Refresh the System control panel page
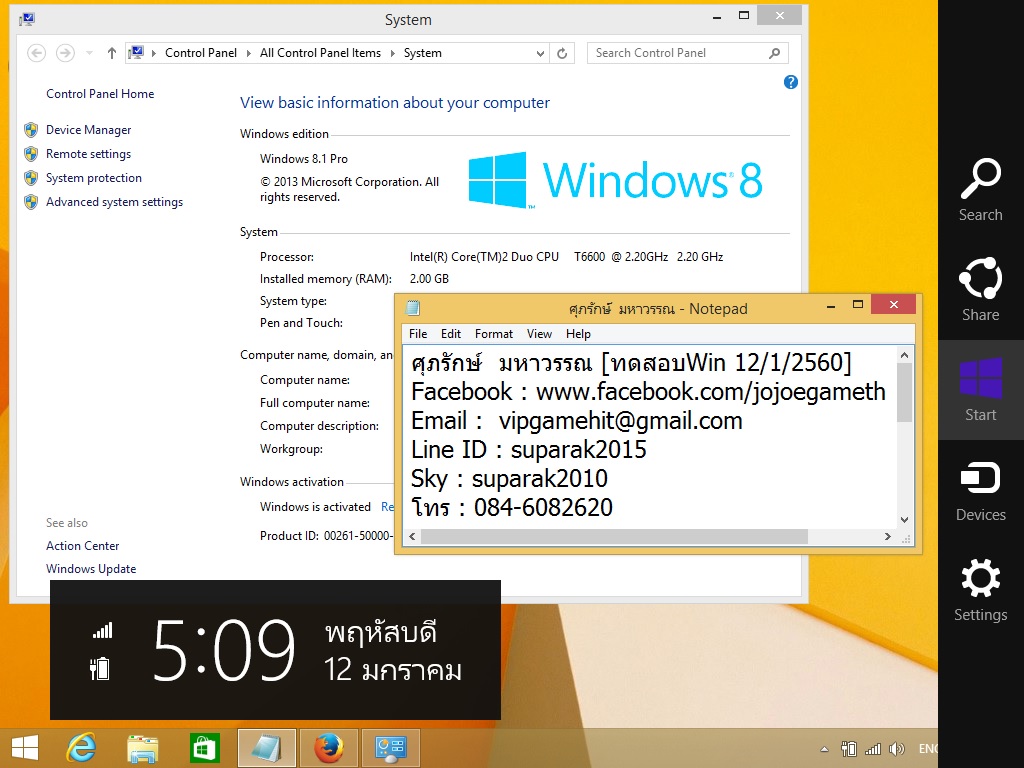The image size is (1024, 768). coord(562,53)
